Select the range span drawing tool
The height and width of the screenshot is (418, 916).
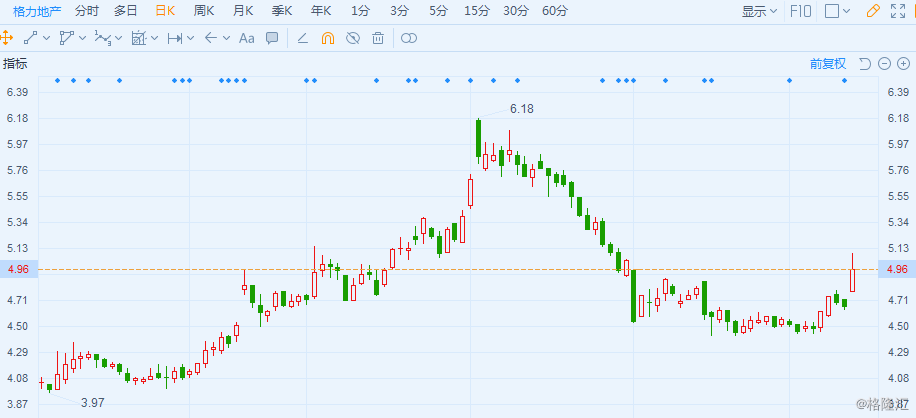175,39
